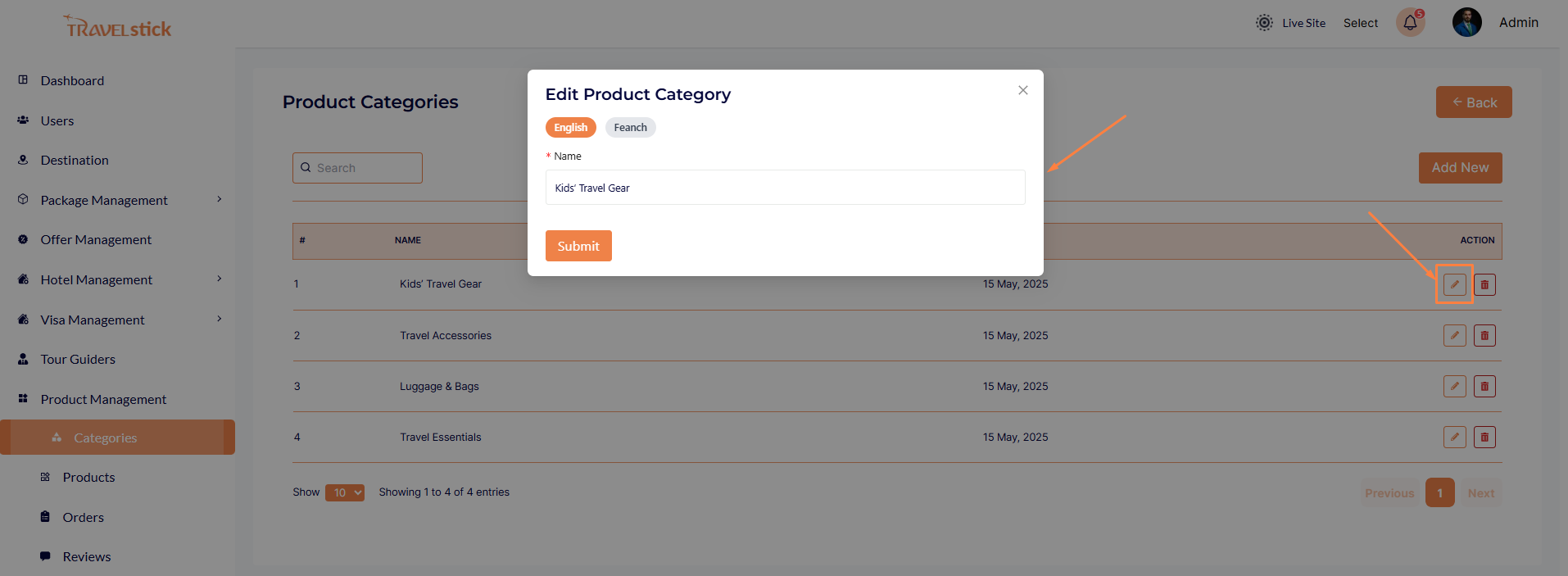The width and height of the screenshot is (1568, 576).
Task: Edit the Travel Essentials category
Action: (x=1454, y=437)
